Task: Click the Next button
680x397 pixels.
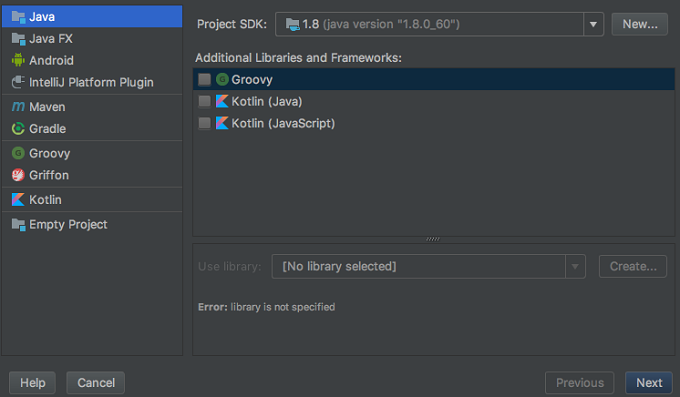Action: tap(649, 383)
